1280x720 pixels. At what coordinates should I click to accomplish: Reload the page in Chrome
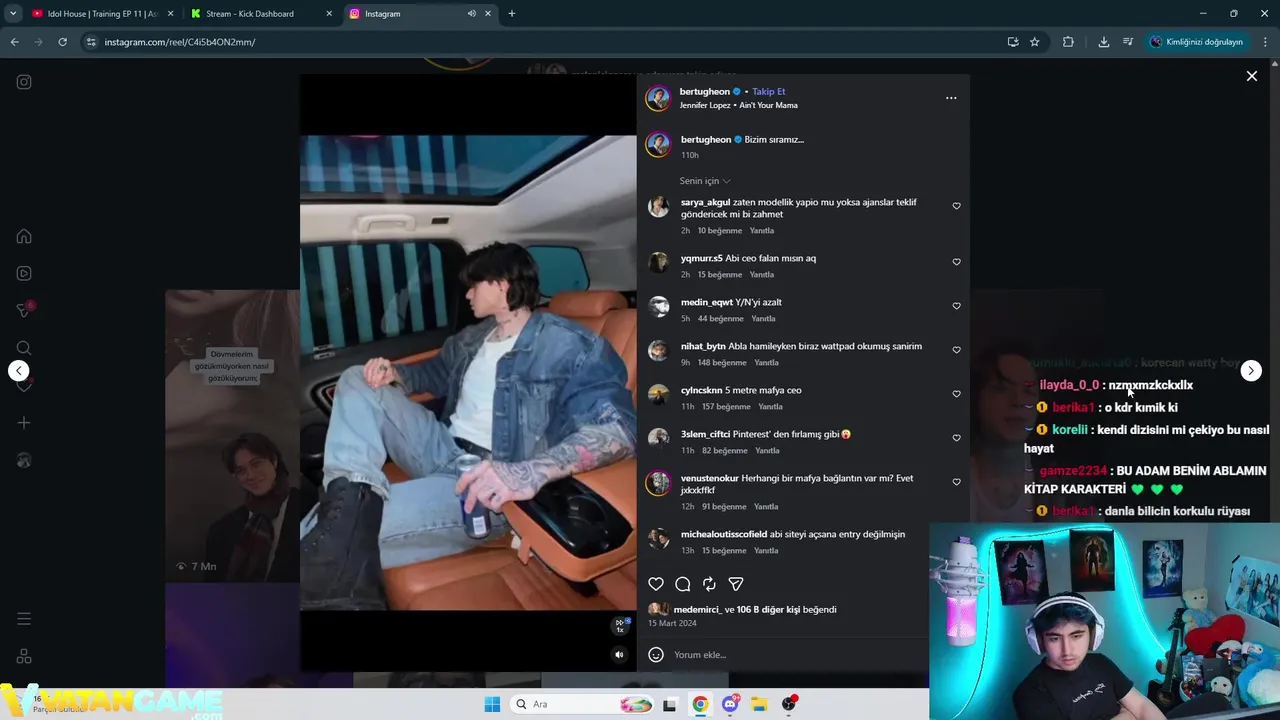click(x=63, y=42)
